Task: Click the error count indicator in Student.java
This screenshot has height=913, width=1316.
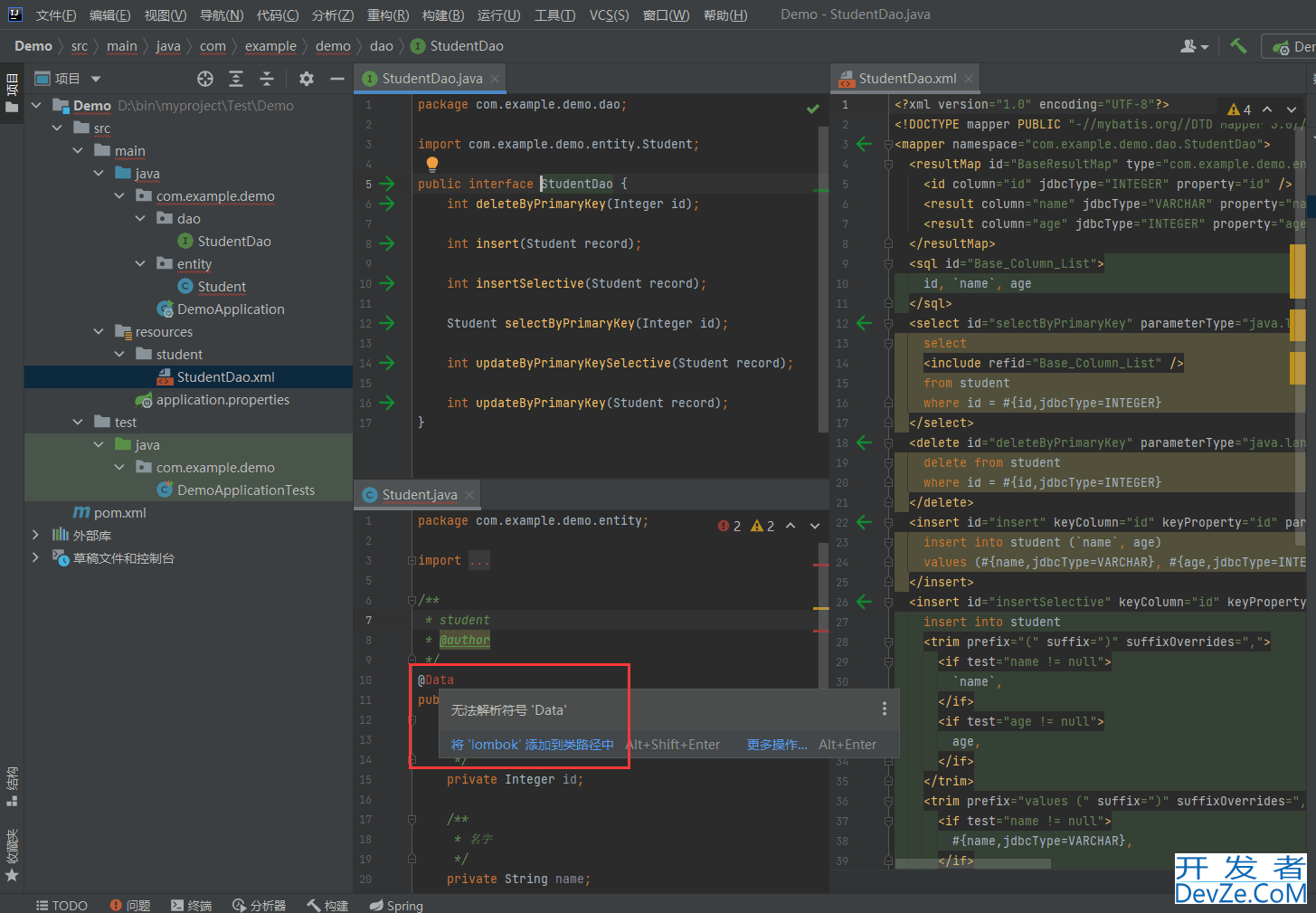Action: click(x=729, y=526)
